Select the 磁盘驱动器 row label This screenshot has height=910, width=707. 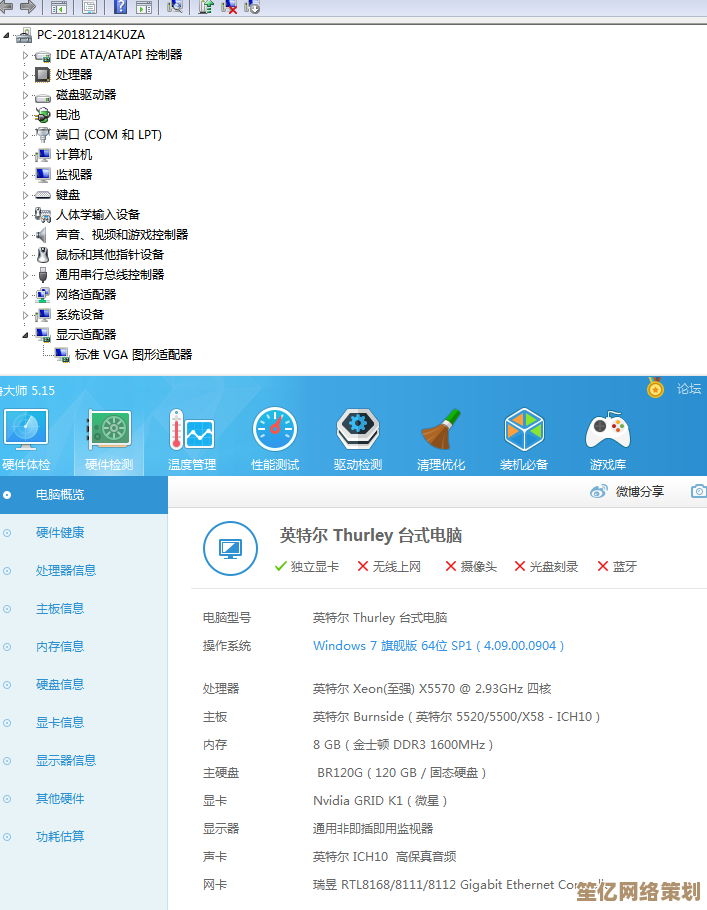point(86,95)
